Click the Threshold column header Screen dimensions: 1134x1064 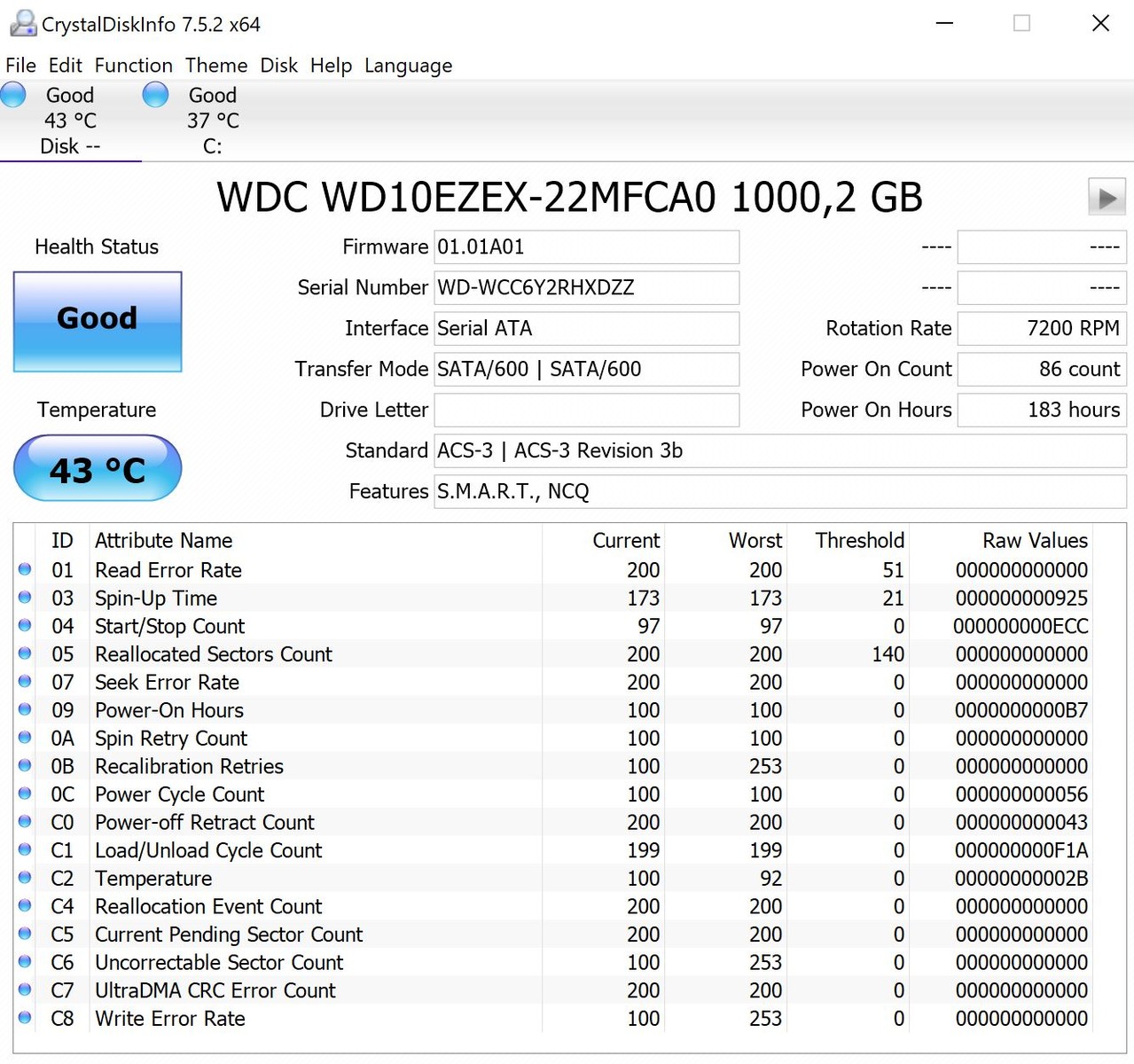(860, 540)
